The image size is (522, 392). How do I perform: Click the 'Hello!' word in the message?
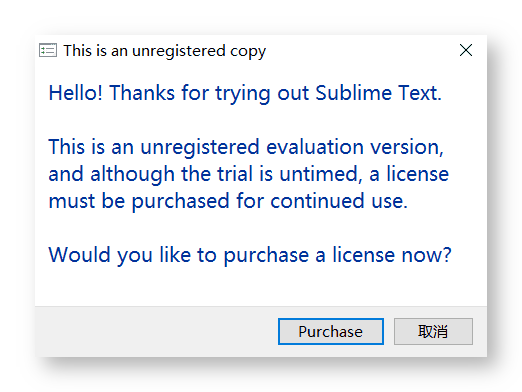76,93
